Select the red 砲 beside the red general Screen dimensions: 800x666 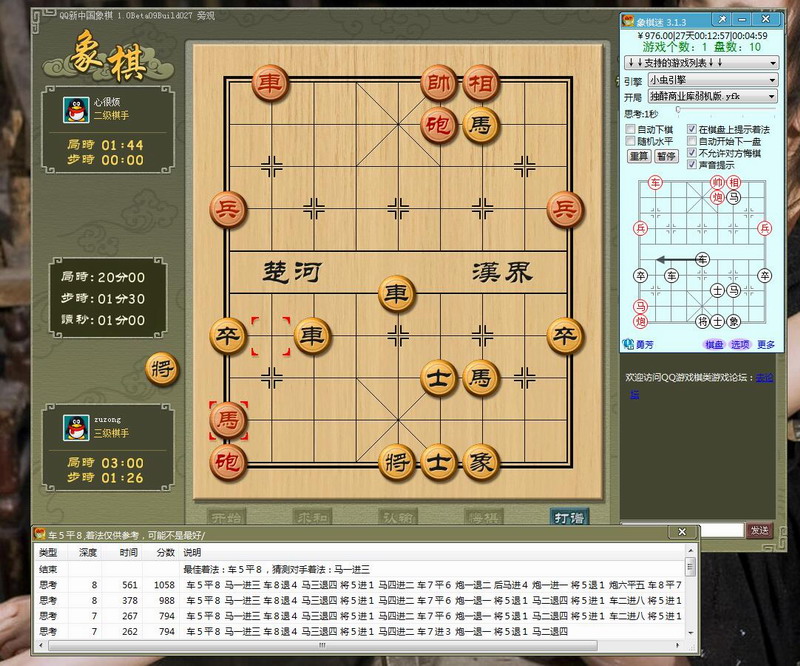tap(439, 125)
